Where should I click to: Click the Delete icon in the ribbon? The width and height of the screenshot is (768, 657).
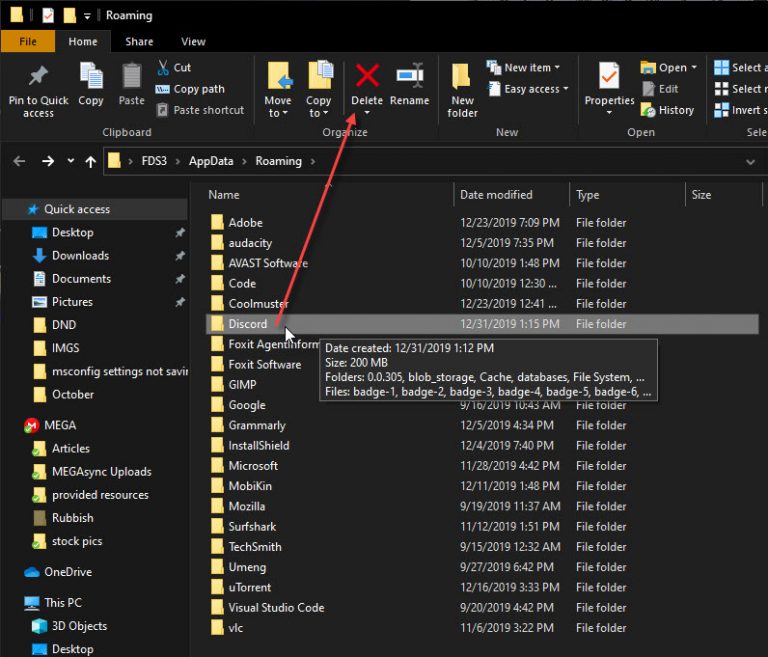coord(367,76)
